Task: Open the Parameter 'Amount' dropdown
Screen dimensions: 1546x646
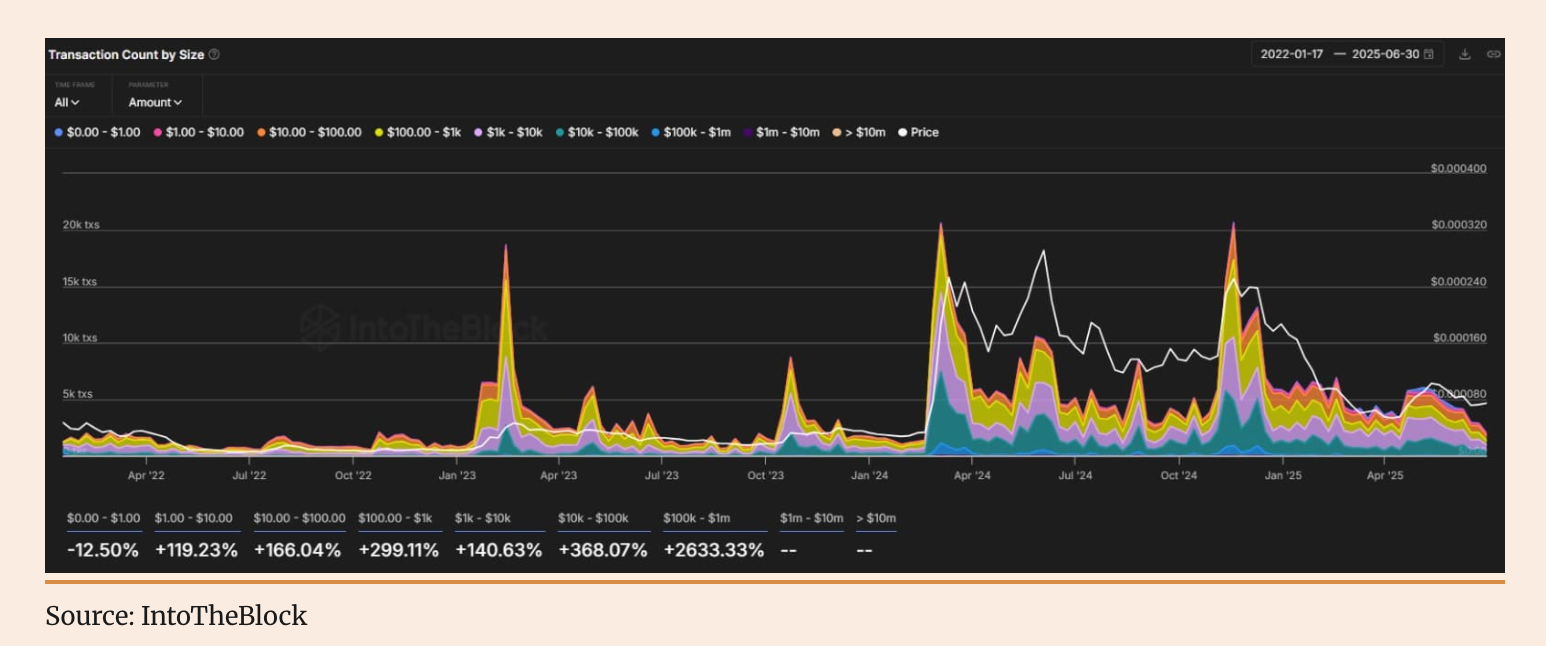Action: click(155, 102)
